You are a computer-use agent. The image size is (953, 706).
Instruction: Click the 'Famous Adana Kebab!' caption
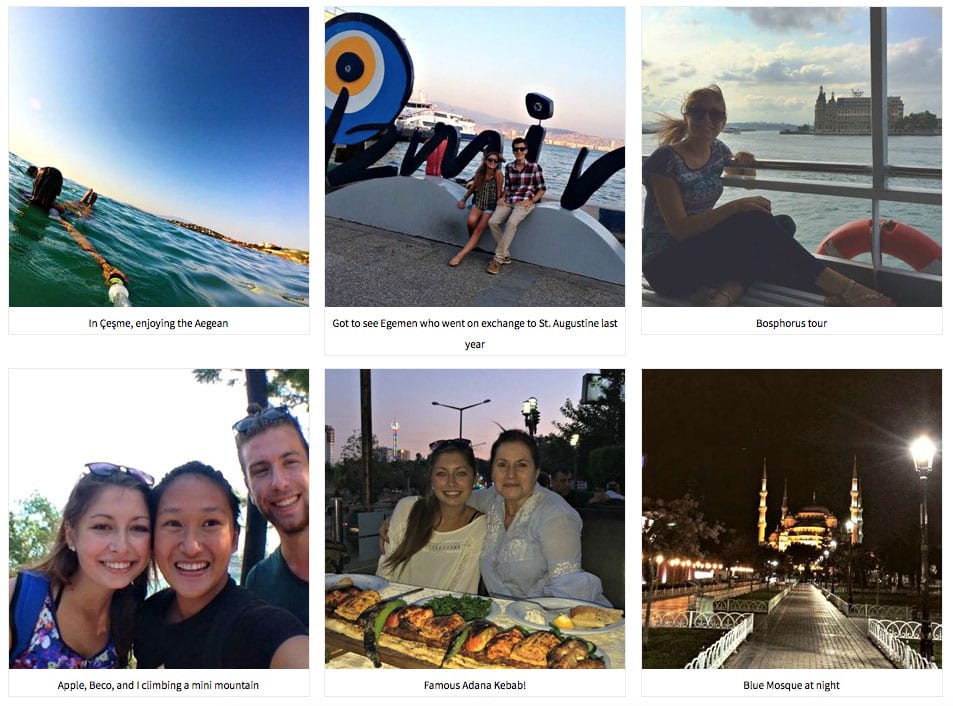475,685
